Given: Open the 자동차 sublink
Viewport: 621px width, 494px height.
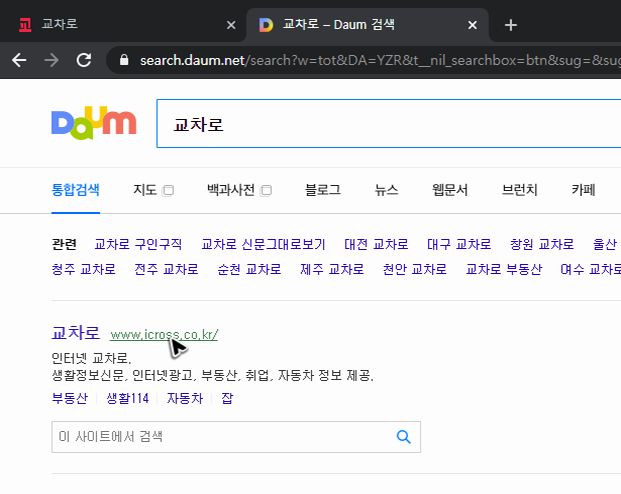Looking at the screenshot, I should click(185, 398).
